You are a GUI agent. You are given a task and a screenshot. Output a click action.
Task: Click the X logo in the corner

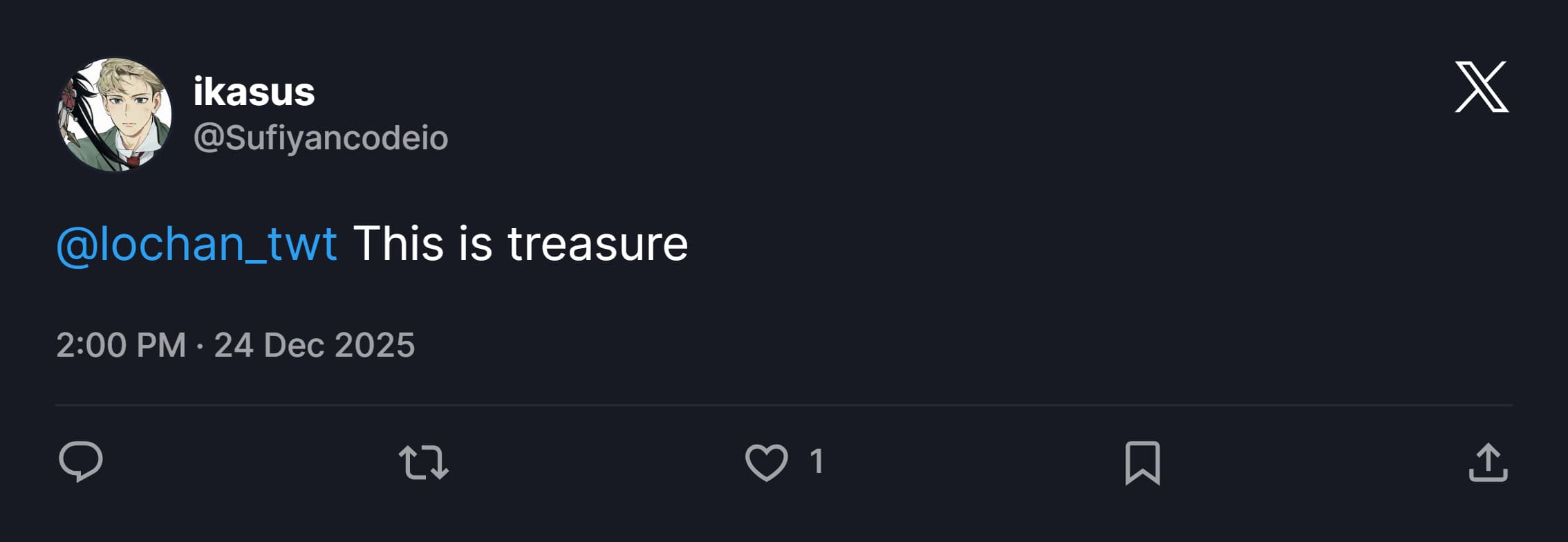1482,86
